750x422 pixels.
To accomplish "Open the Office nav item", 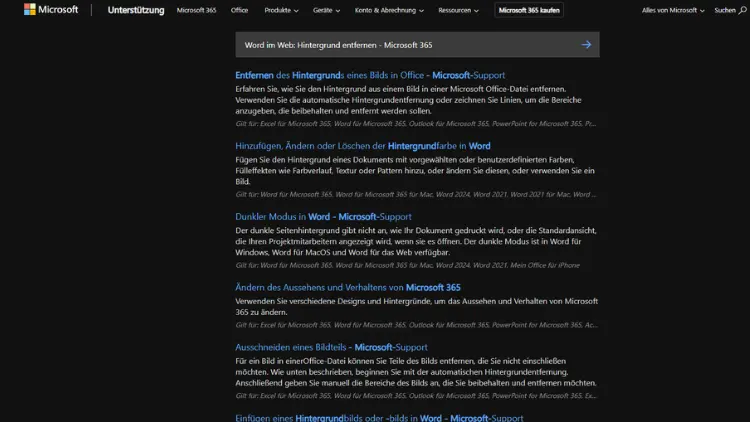I will (x=239, y=10).
